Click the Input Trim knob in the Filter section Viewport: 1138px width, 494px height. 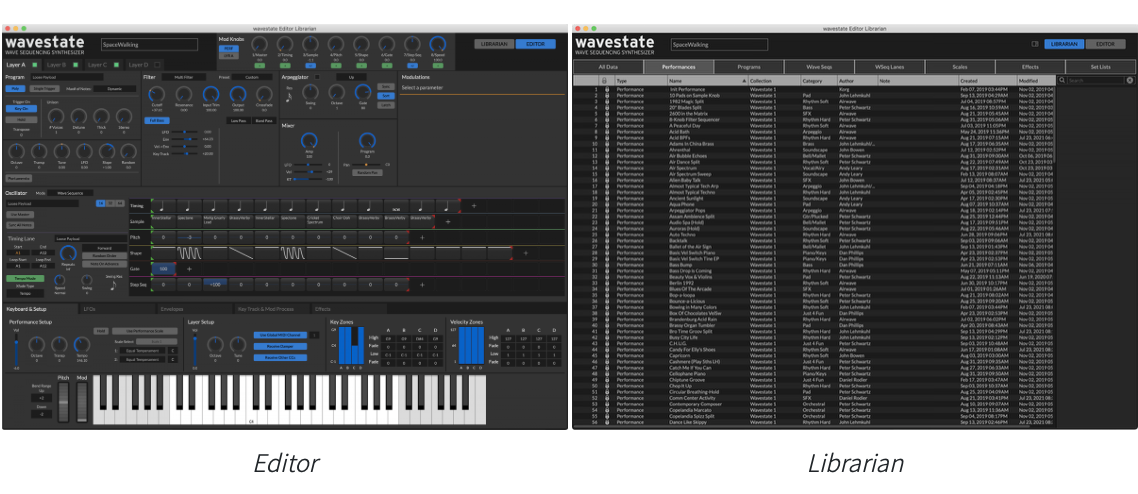coord(210,94)
